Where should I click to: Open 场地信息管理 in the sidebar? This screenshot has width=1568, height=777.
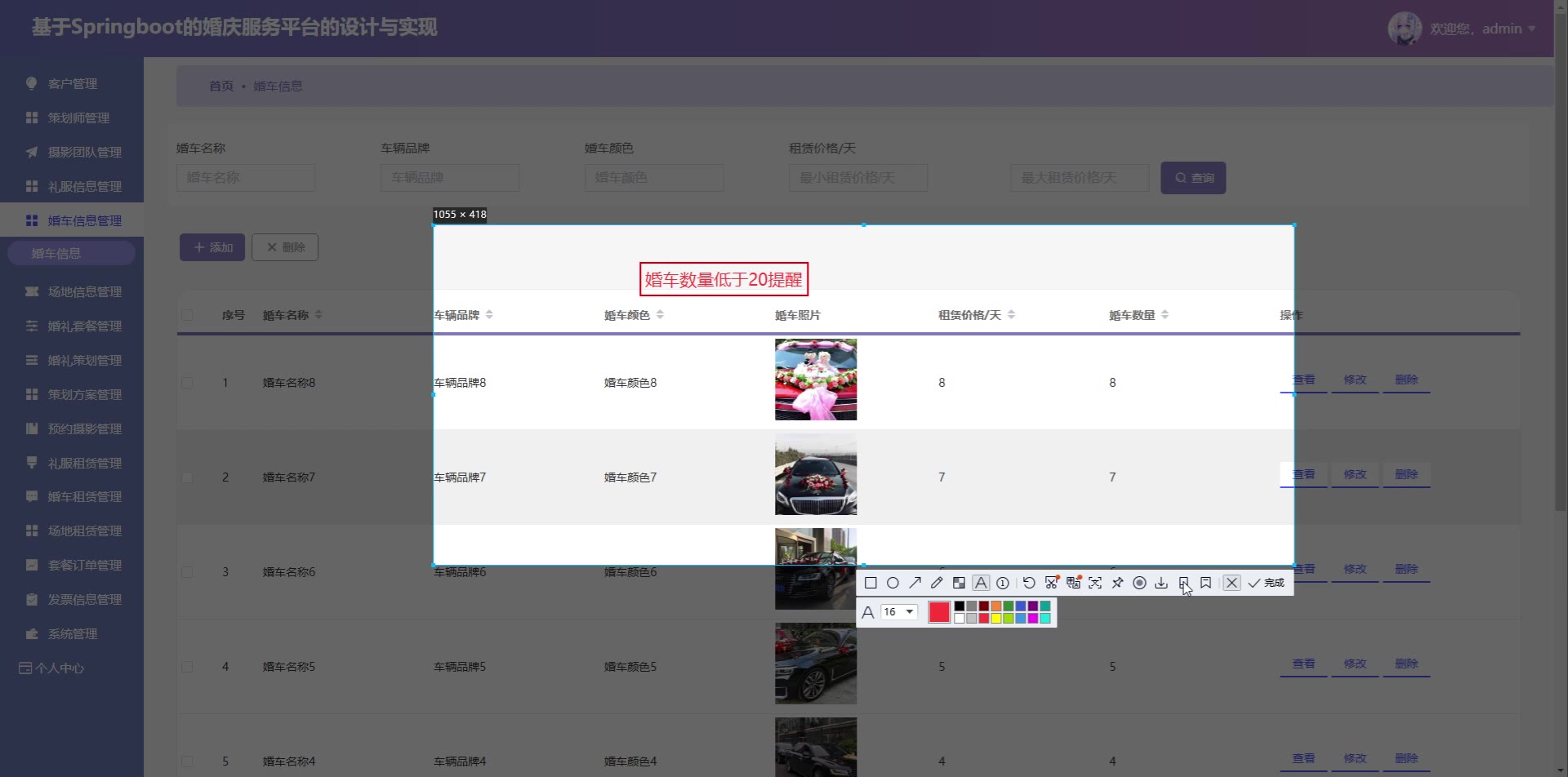pyautogui.click(x=84, y=292)
